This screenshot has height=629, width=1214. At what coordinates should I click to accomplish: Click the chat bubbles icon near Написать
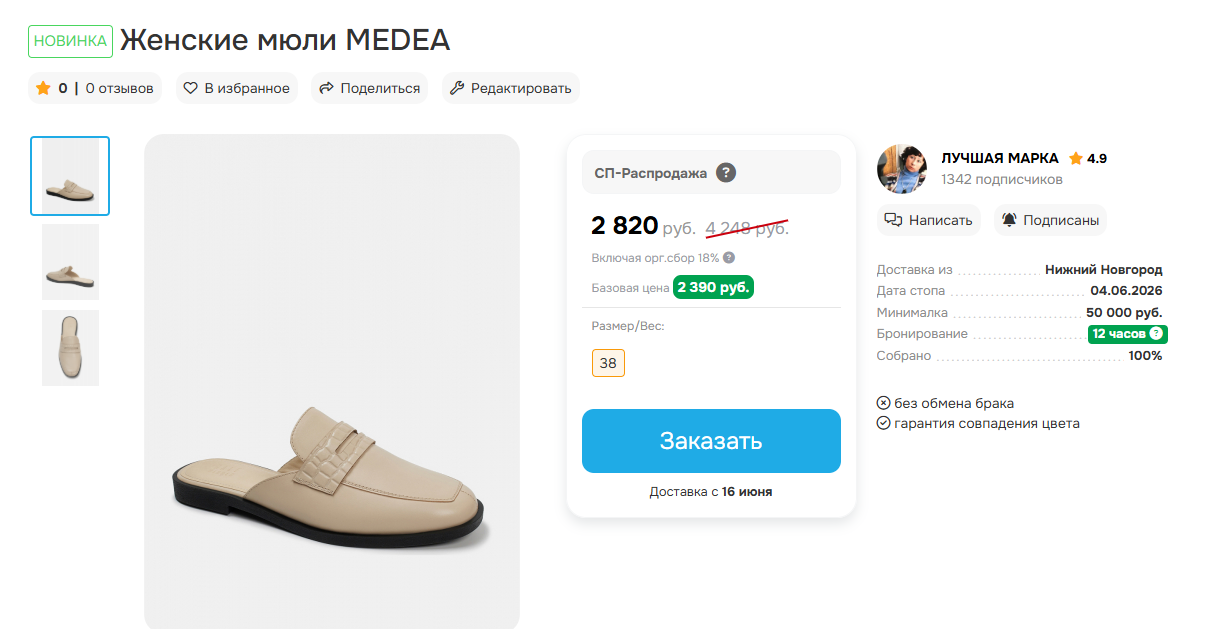click(x=894, y=220)
